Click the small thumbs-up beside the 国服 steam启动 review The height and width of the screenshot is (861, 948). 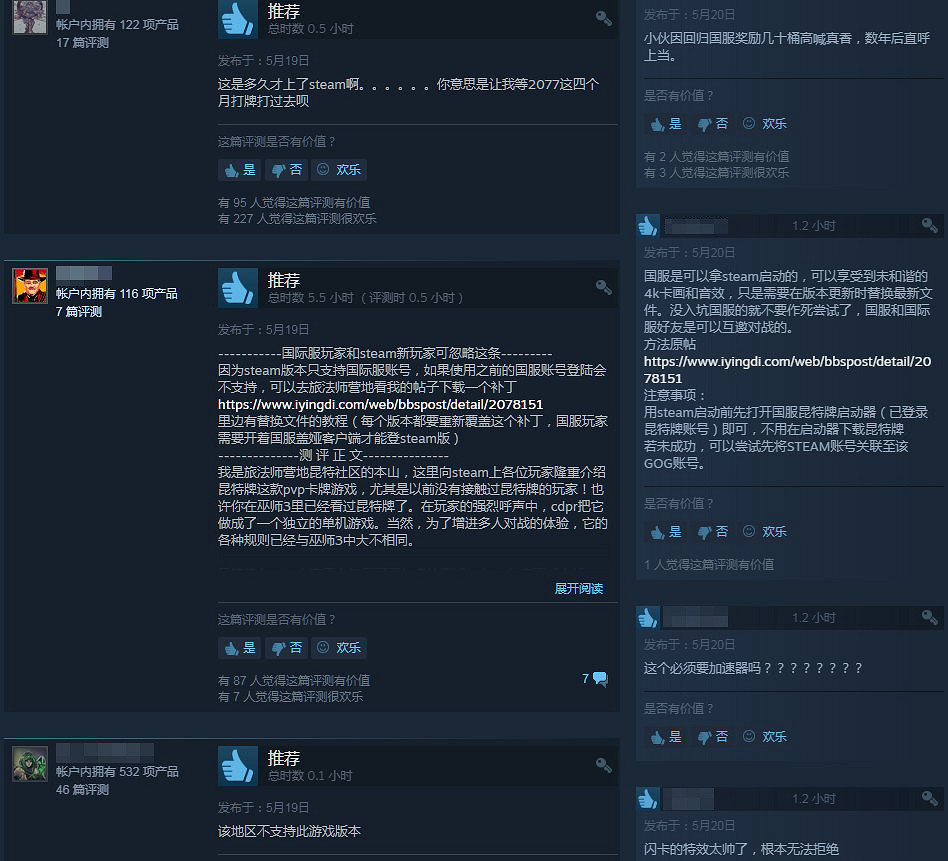click(648, 226)
